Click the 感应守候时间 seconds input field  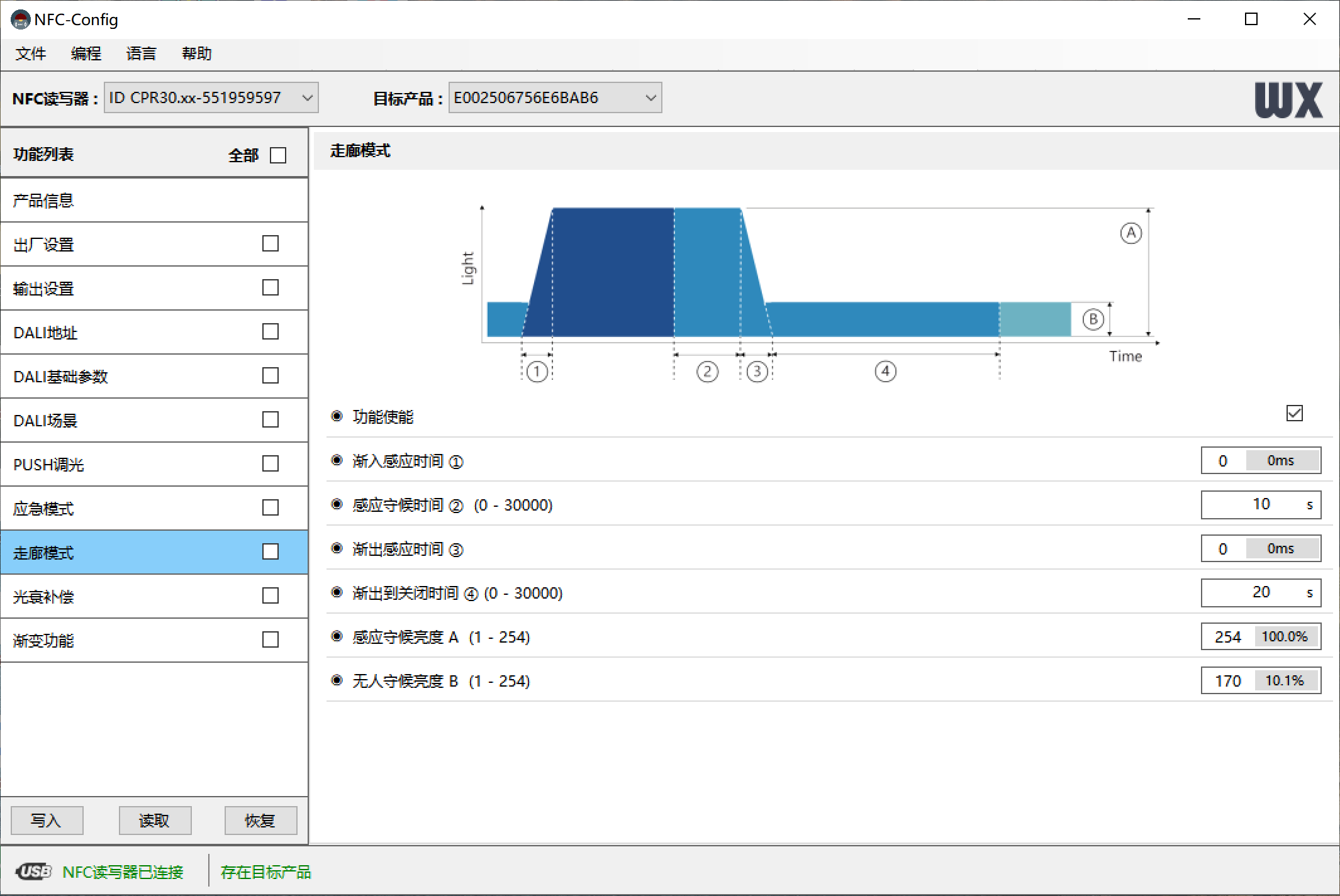point(1261,504)
